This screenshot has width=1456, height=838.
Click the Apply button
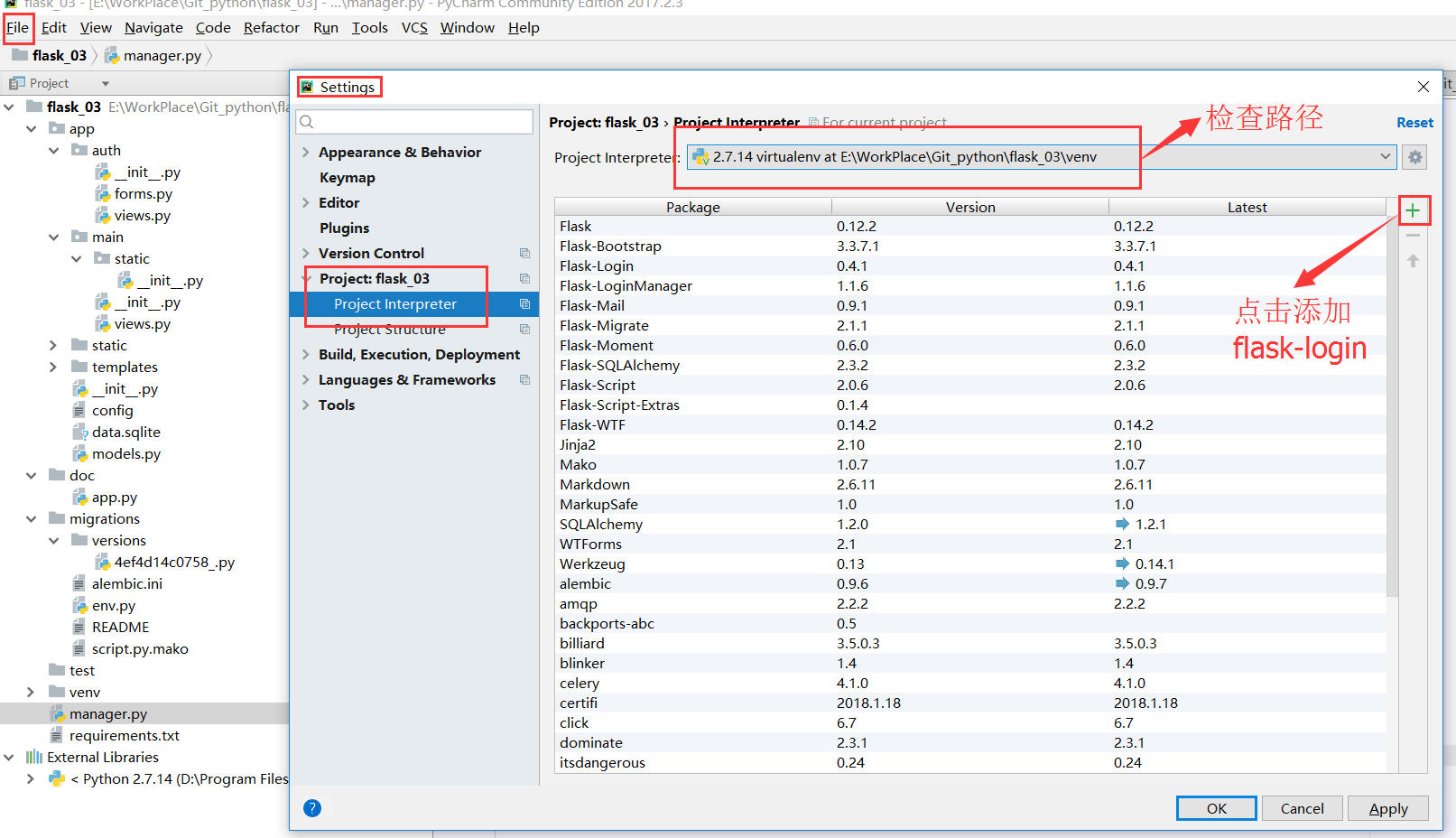click(1387, 808)
